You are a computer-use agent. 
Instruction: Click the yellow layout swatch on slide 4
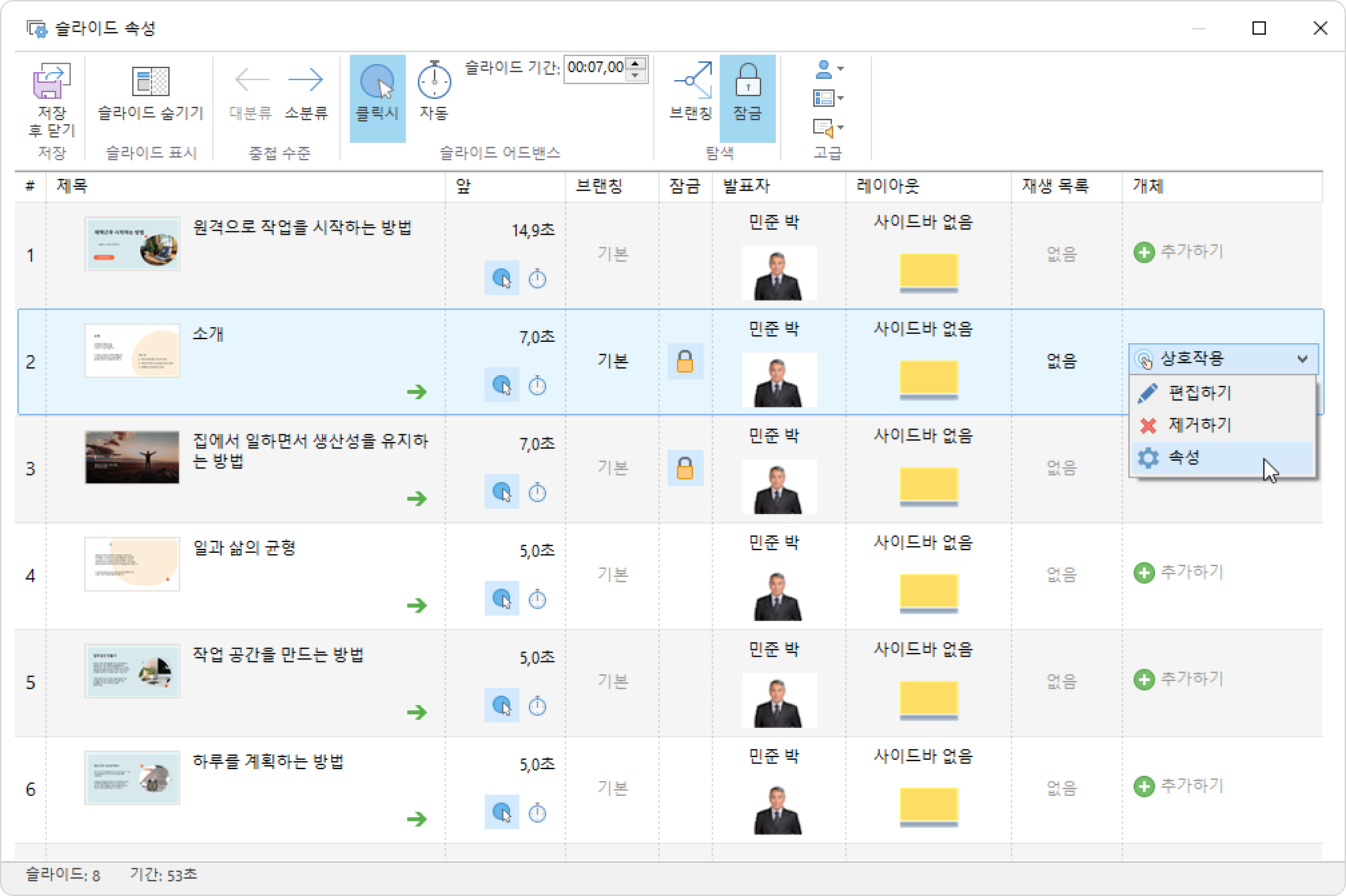coord(929,592)
